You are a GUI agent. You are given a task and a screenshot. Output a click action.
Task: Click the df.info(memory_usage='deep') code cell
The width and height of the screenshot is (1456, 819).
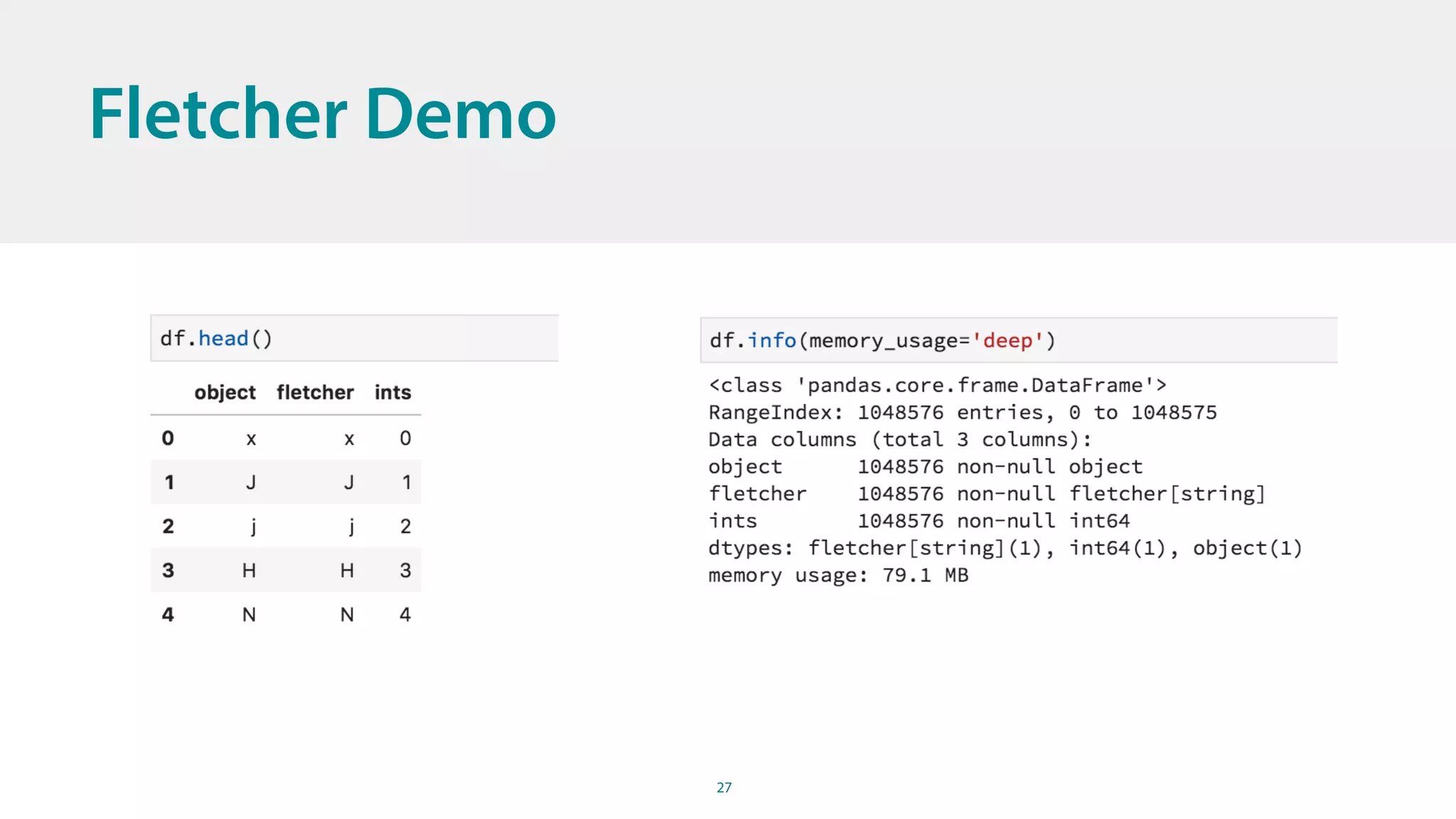(x=1018, y=341)
